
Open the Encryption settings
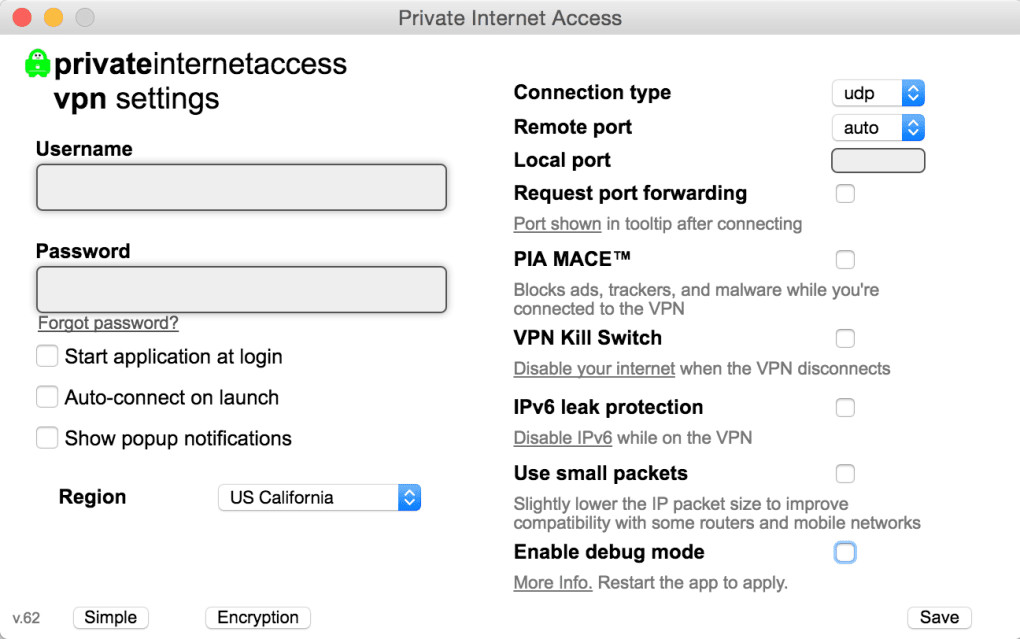pos(258,617)
